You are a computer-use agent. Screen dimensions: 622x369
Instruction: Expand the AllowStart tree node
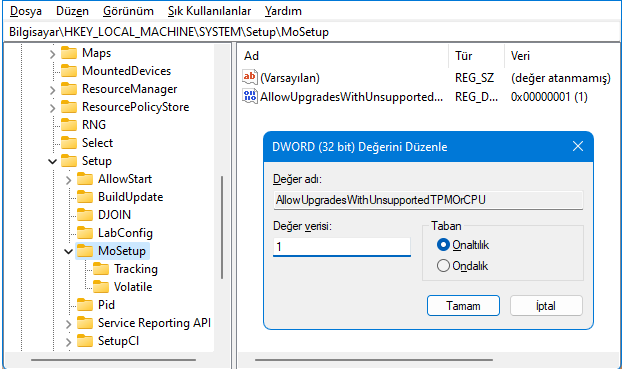point(68,180)
